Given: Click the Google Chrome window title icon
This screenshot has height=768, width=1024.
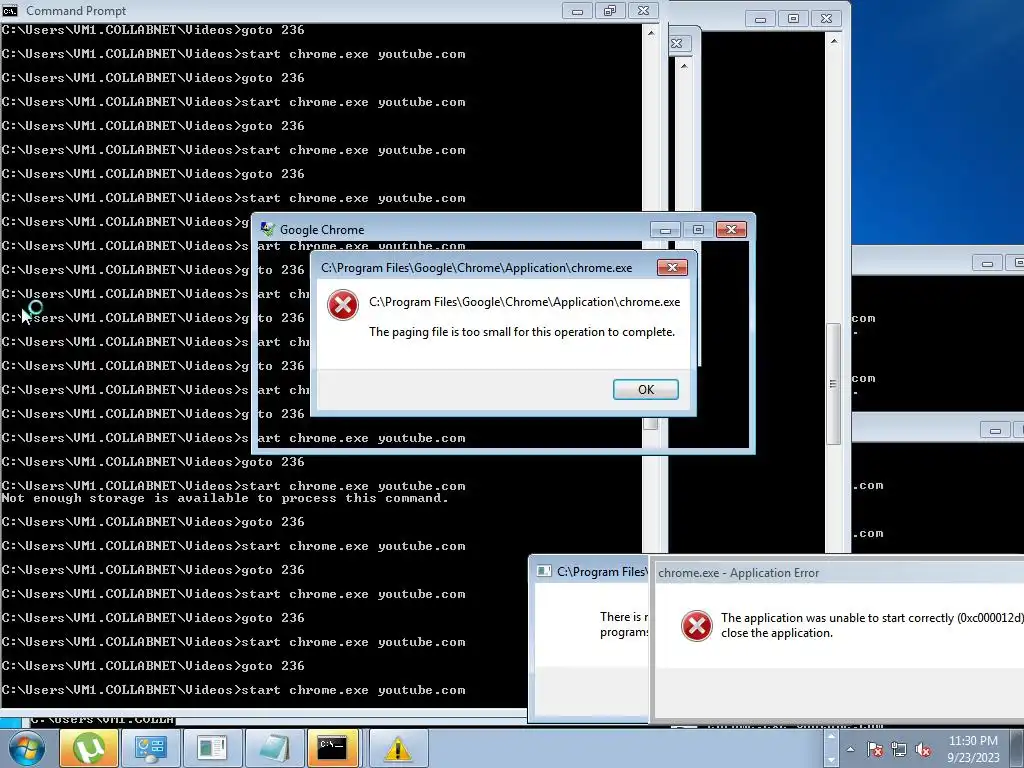Looking at the screenshot, I should tap(267, 229).
